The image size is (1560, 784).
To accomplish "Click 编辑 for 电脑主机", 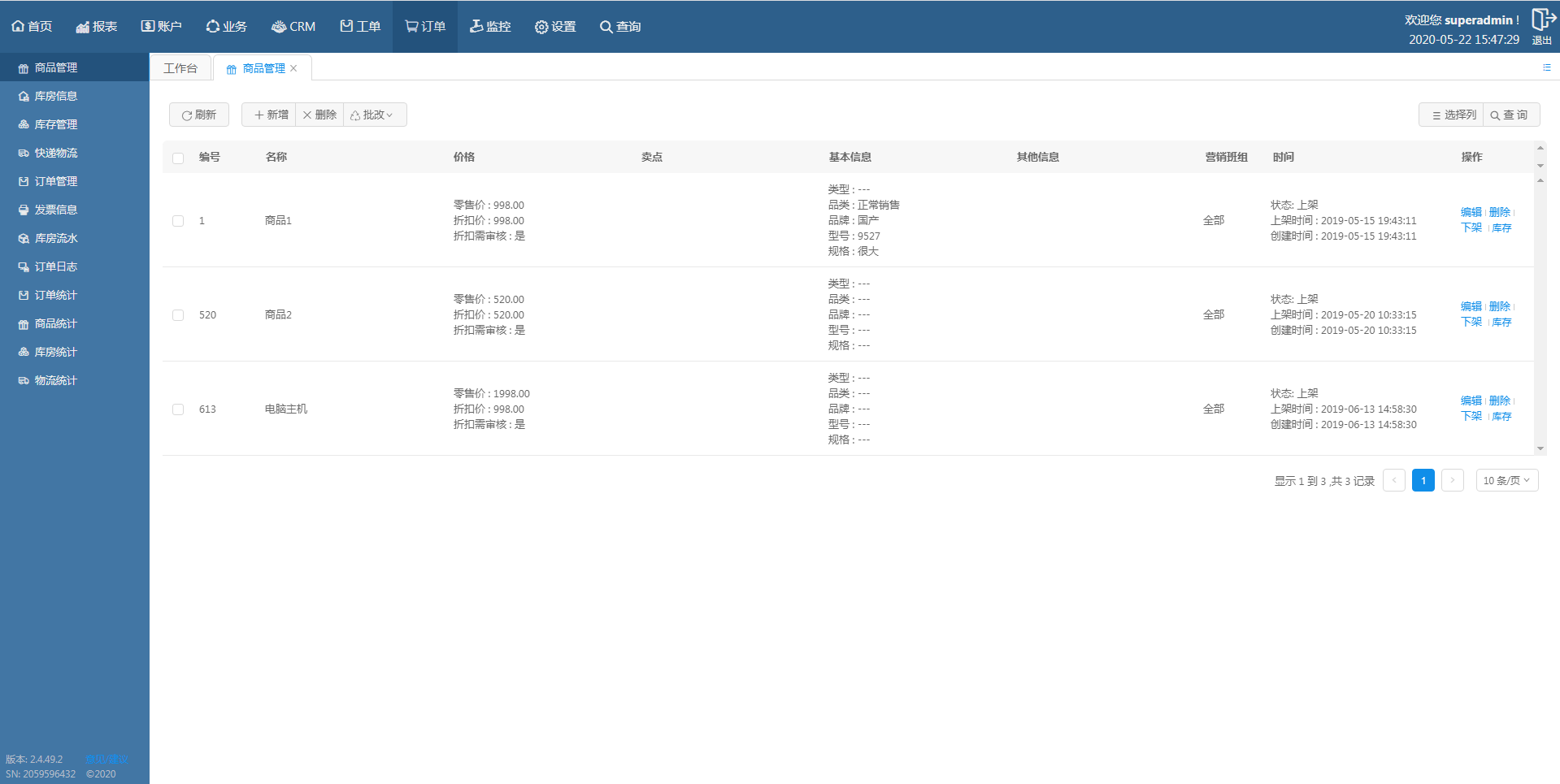I will (1471, 401).
